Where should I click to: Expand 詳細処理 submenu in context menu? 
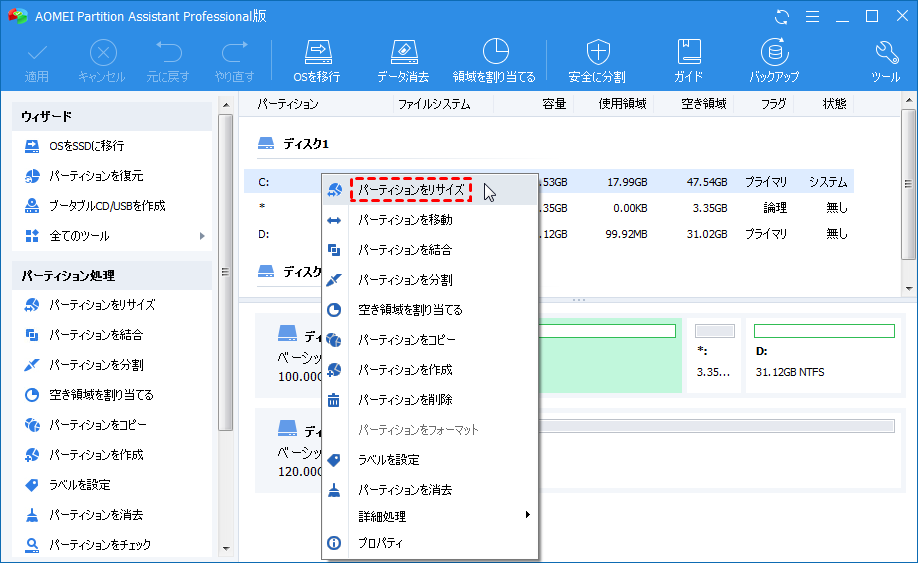pyautogui.click(x=430, y=516)
